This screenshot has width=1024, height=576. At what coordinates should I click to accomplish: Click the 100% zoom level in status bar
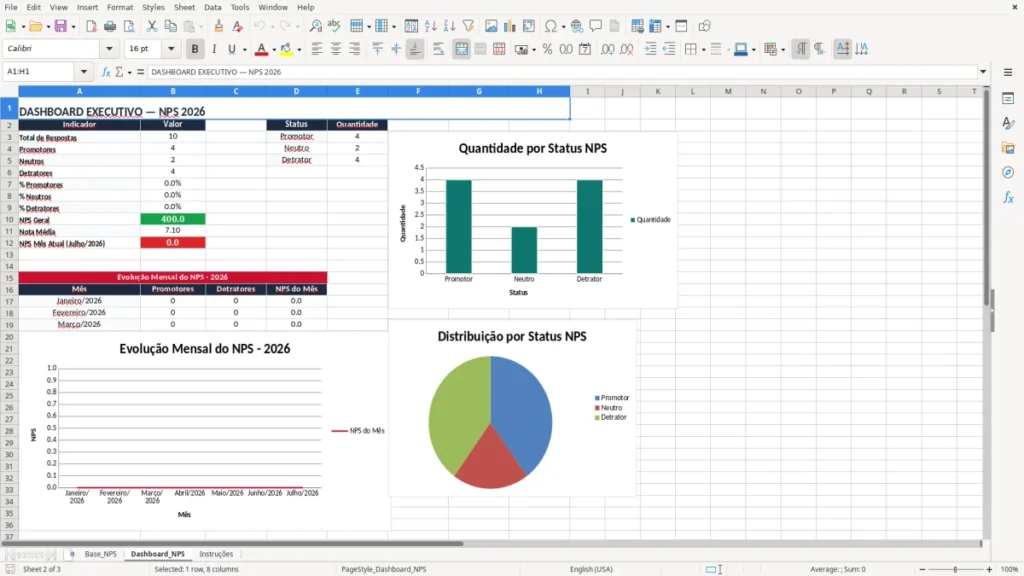(1010, 569)
